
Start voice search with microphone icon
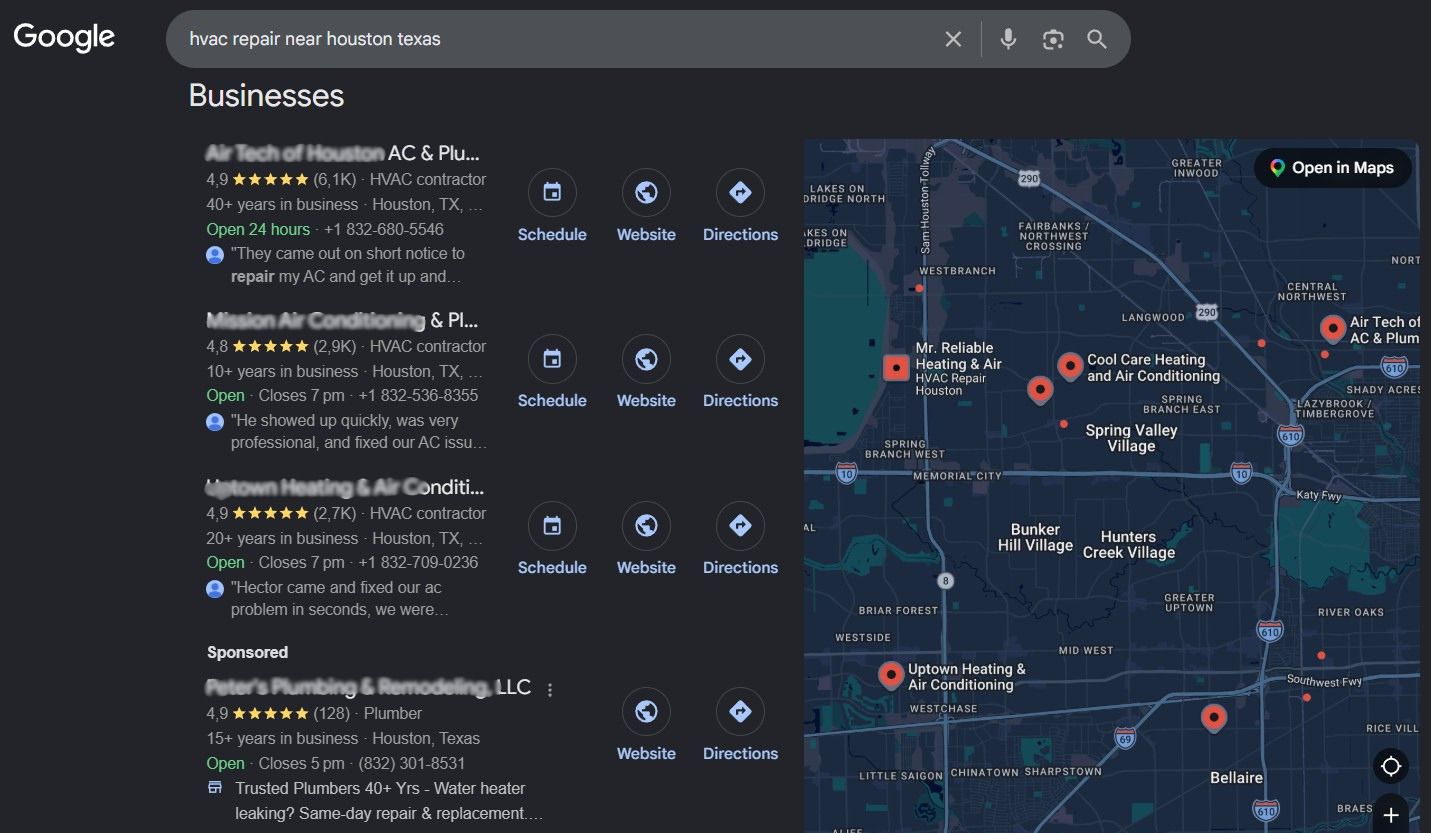click(1008, 39)
